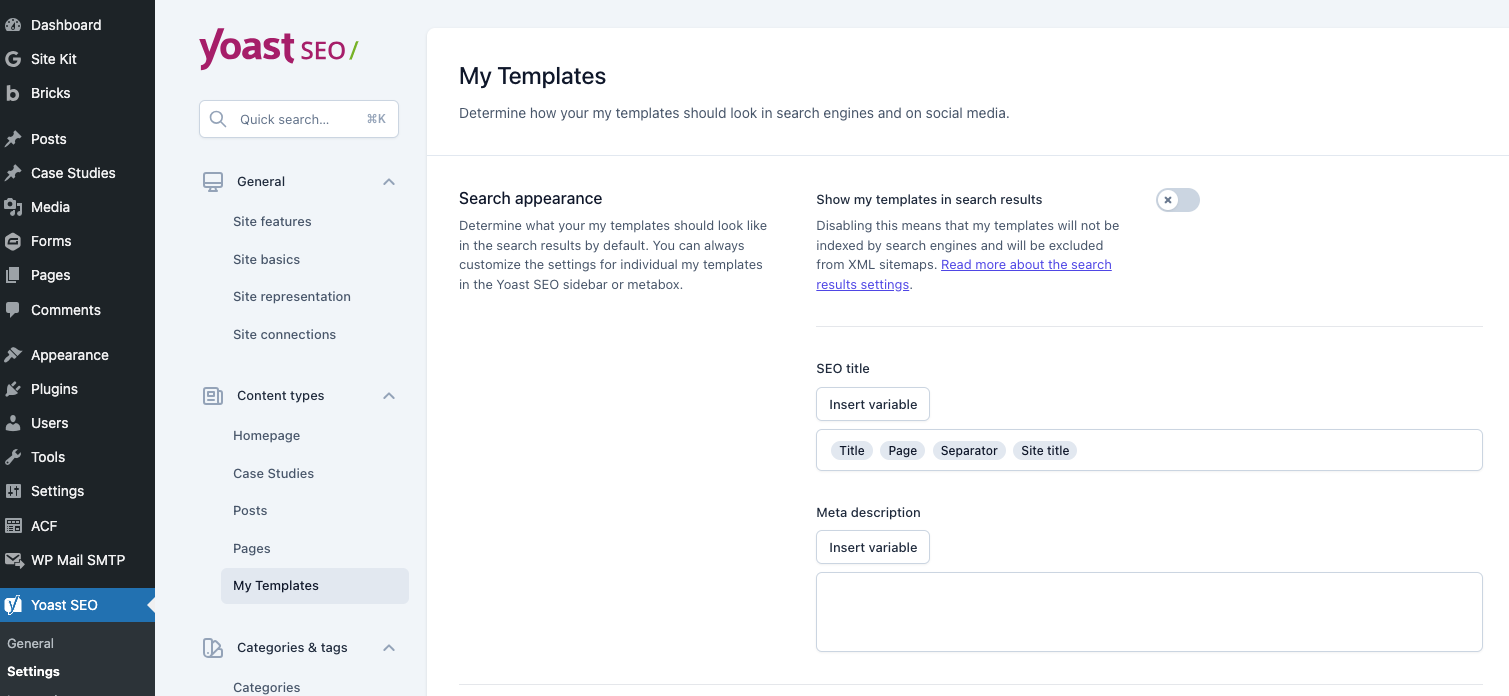This screenshot has height=696, width=1509.
Task: Open the Site Kit Google icon
Action: pyautogui.click(x=13, y=59)
